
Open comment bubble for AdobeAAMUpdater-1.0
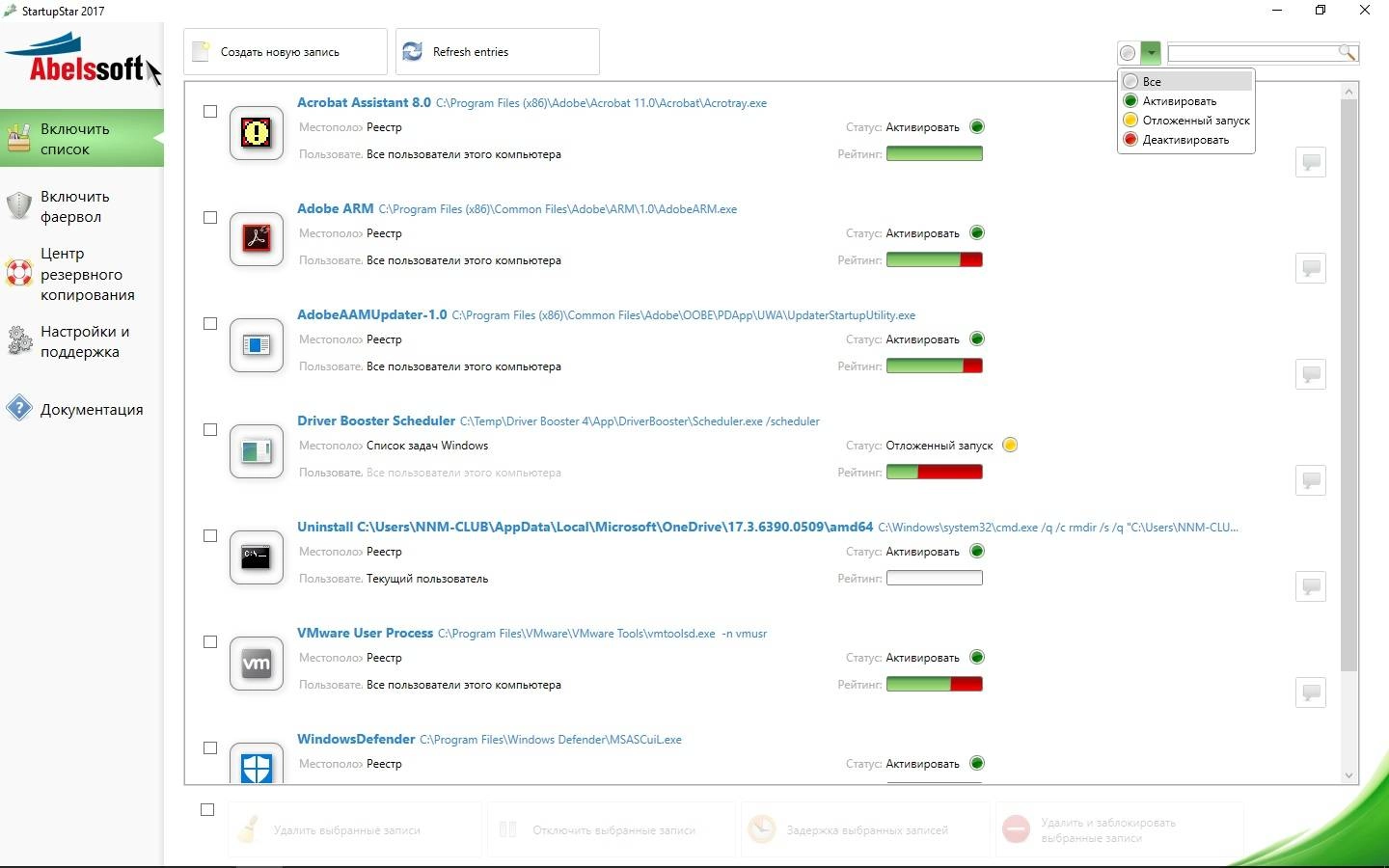pos(1311,374)
